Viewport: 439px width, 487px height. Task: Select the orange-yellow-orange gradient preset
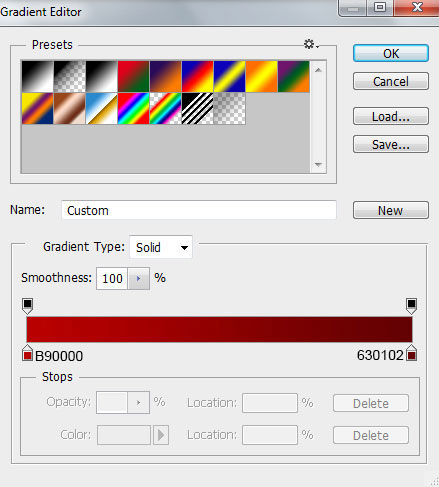(x=261, y=76)
